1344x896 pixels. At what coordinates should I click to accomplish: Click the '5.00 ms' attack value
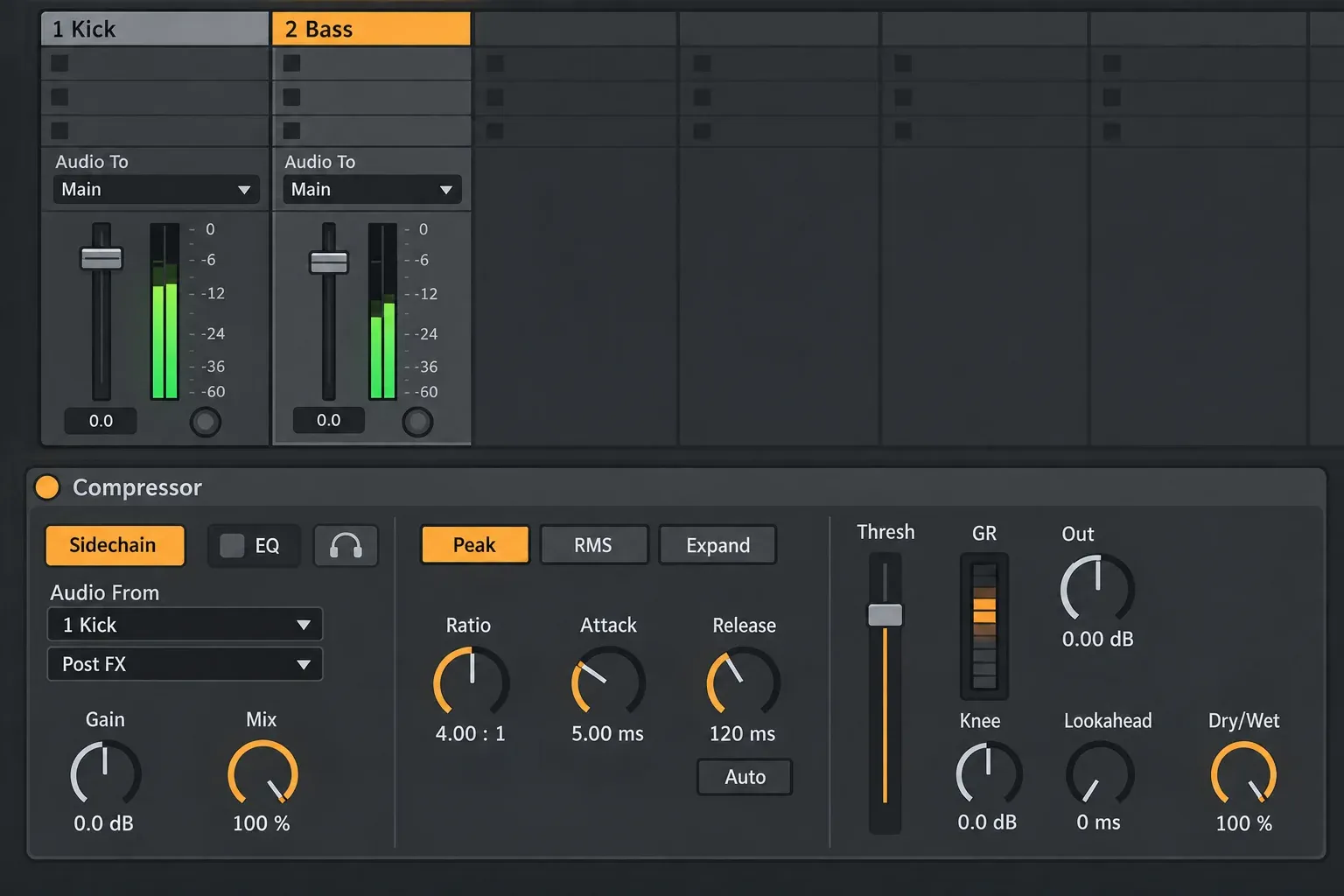tap(607, 733)
